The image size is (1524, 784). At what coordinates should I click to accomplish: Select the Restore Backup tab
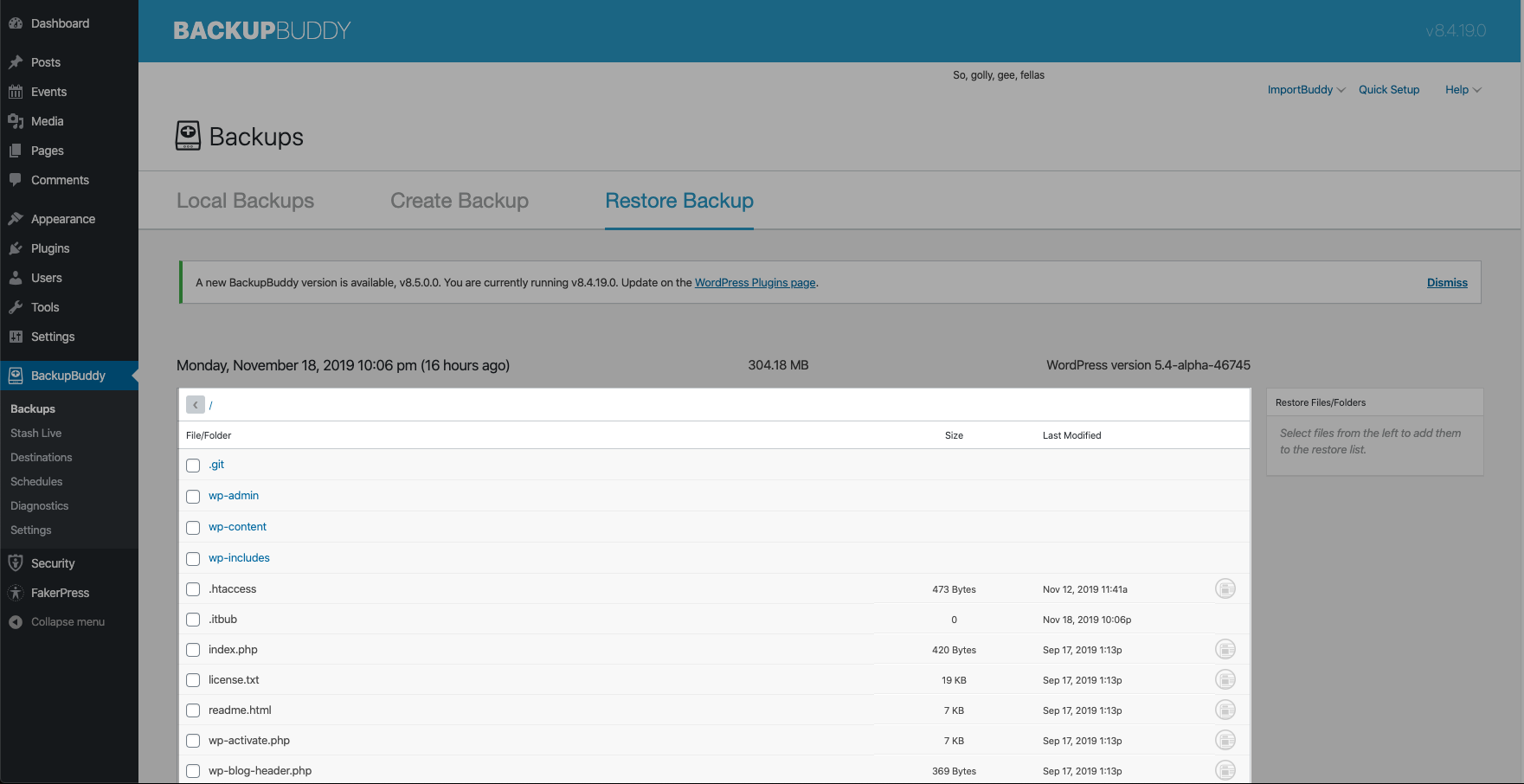coord(679,201)
